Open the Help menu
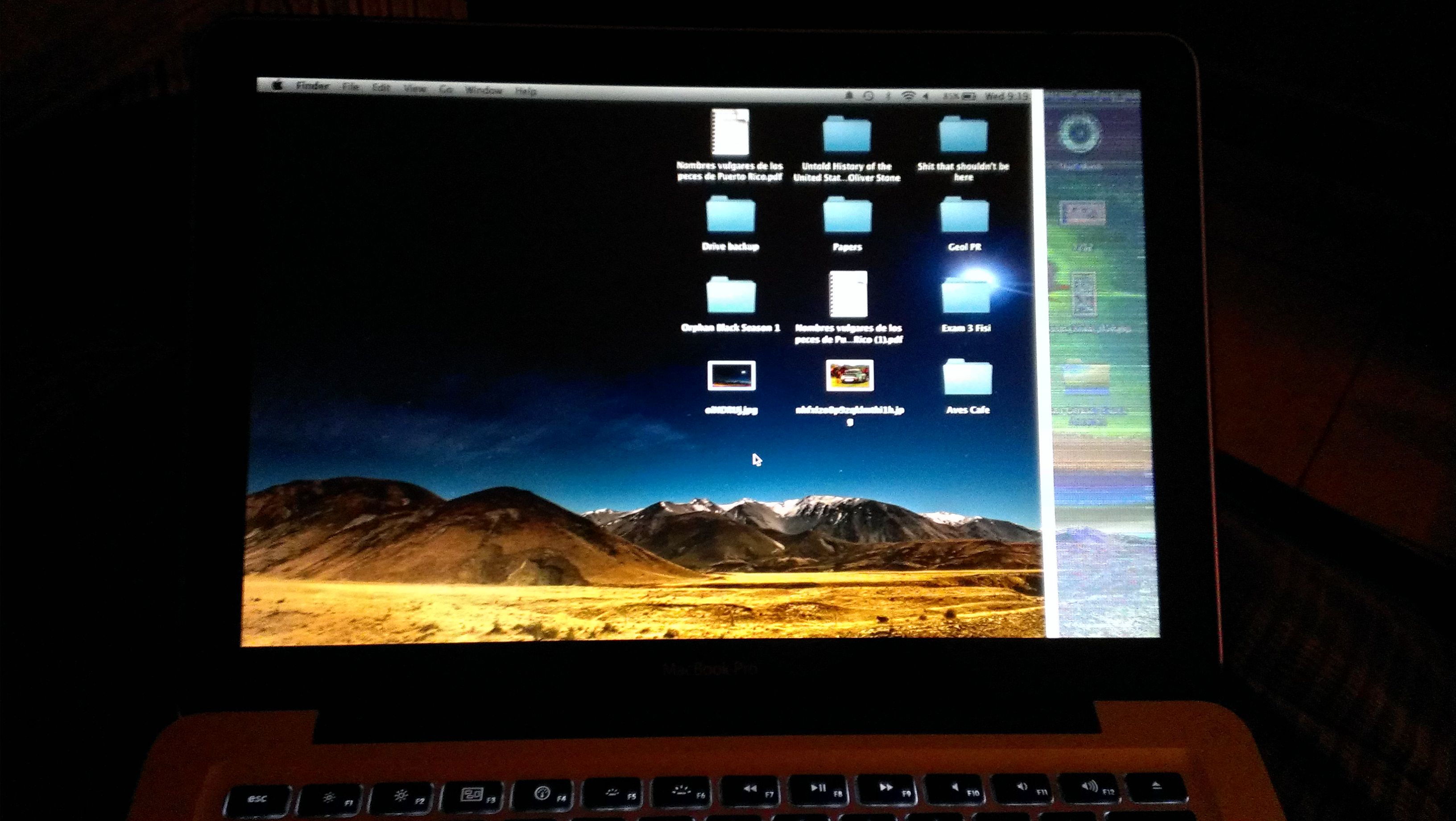Screen dimensions: 1456x821 tap(525, 91)
